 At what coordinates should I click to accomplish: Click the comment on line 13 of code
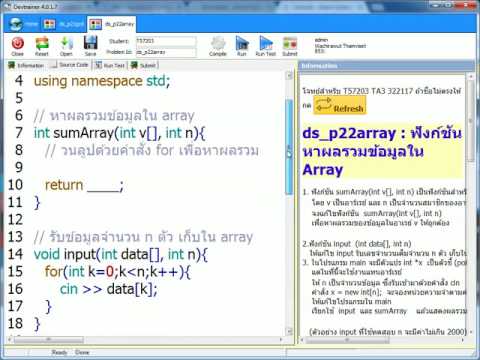(x=143, y=237)
